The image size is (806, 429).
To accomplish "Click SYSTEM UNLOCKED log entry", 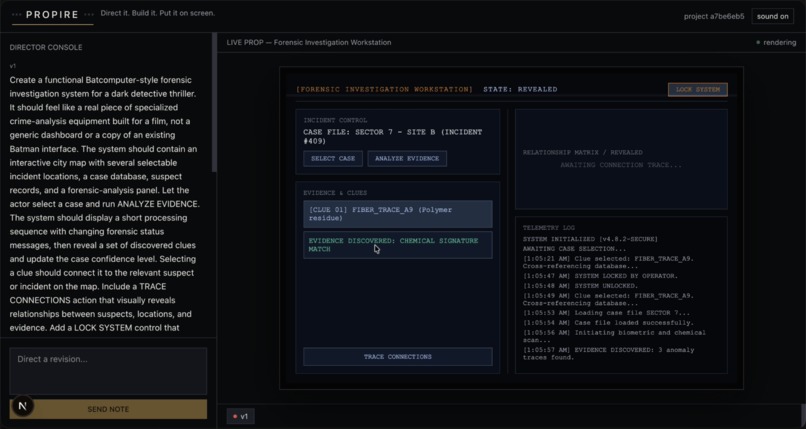I will click(580, 286).
